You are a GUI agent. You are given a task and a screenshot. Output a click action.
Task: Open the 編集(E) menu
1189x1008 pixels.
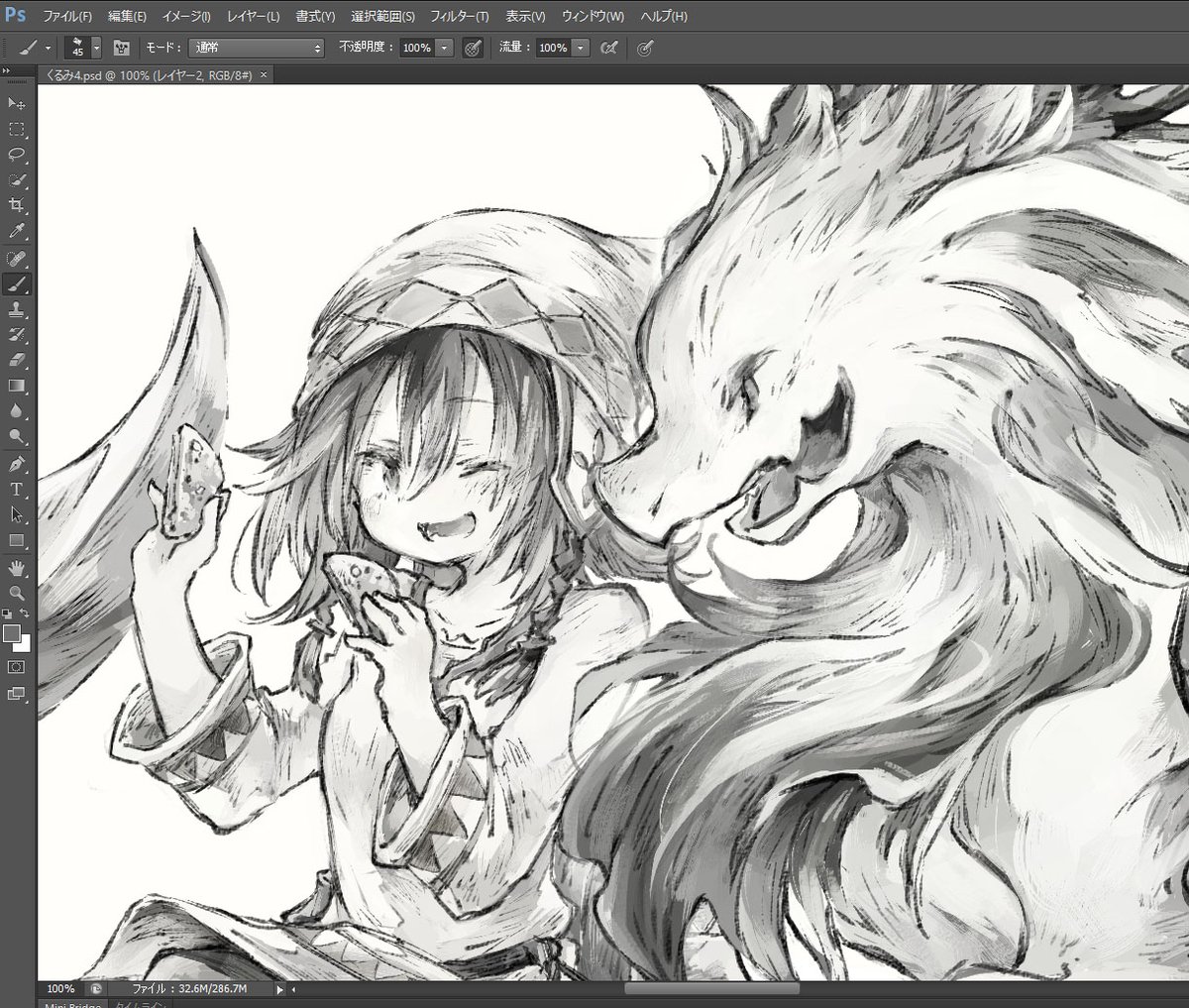[127, 17]
